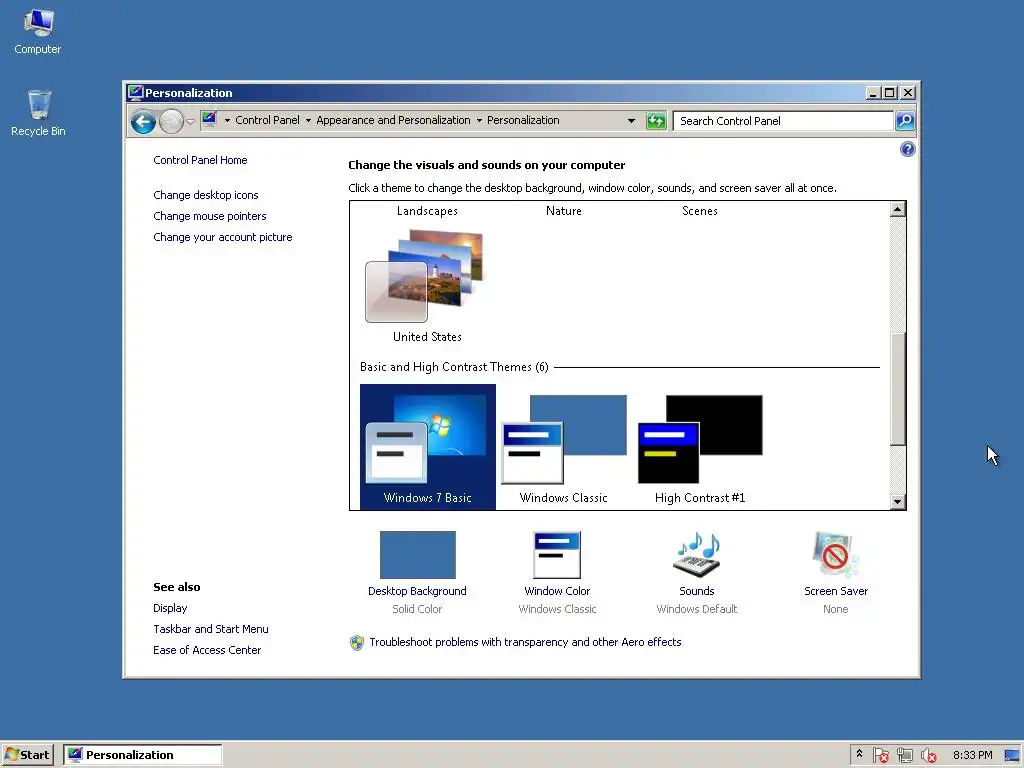The image size is (1024, 768).
Task: Show hidden tray icons arrow
Action: pos(859,754)
